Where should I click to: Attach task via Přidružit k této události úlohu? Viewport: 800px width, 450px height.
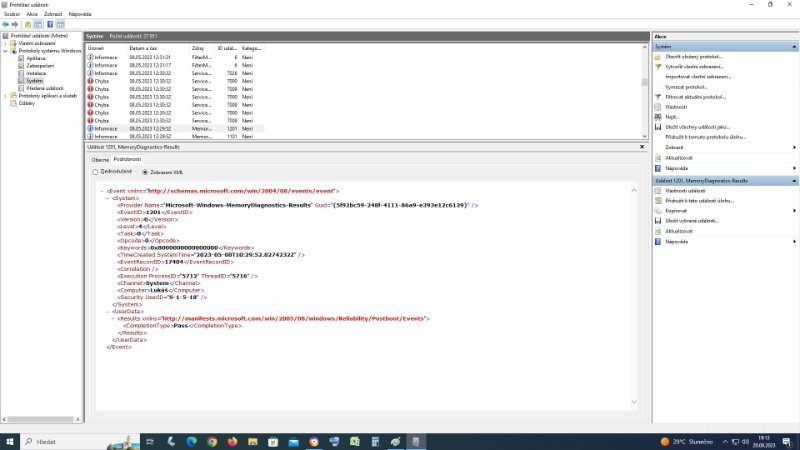pos(699,201)
